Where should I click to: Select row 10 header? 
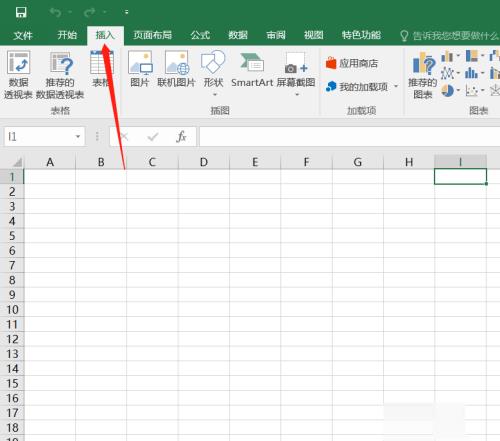tap(12, 309)
